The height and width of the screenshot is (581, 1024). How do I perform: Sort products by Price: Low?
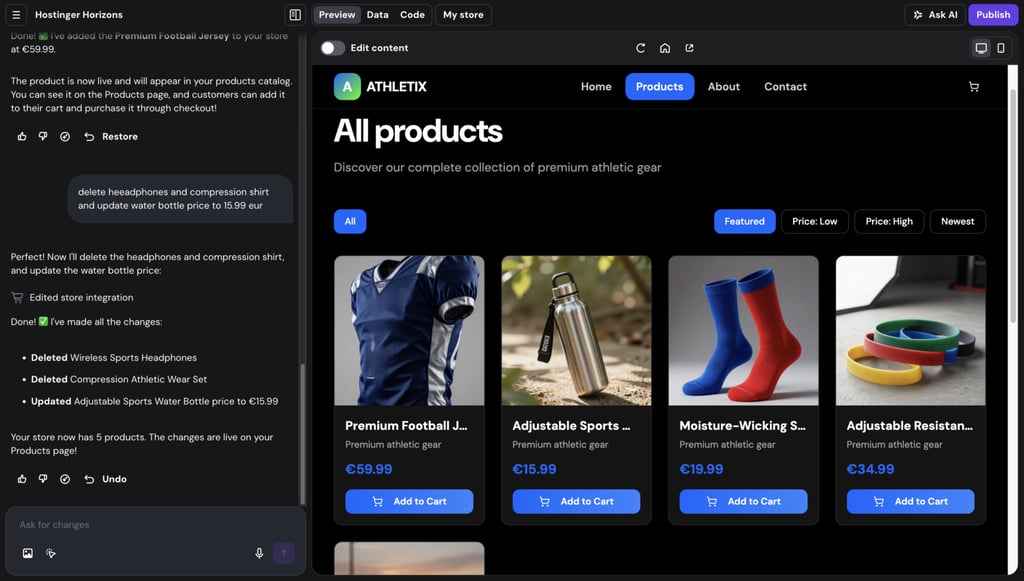tap(814, 221)
